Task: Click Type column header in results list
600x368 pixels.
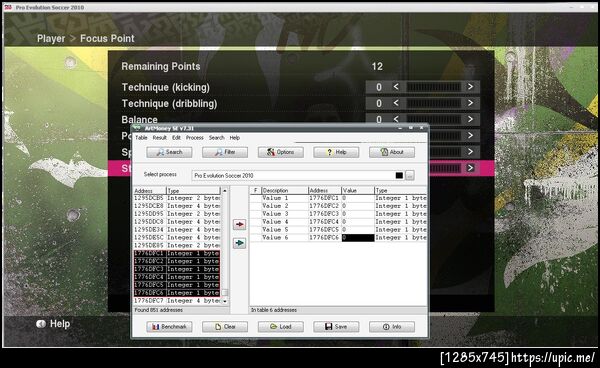Action: pyautogui.click(x=194, y=191)
